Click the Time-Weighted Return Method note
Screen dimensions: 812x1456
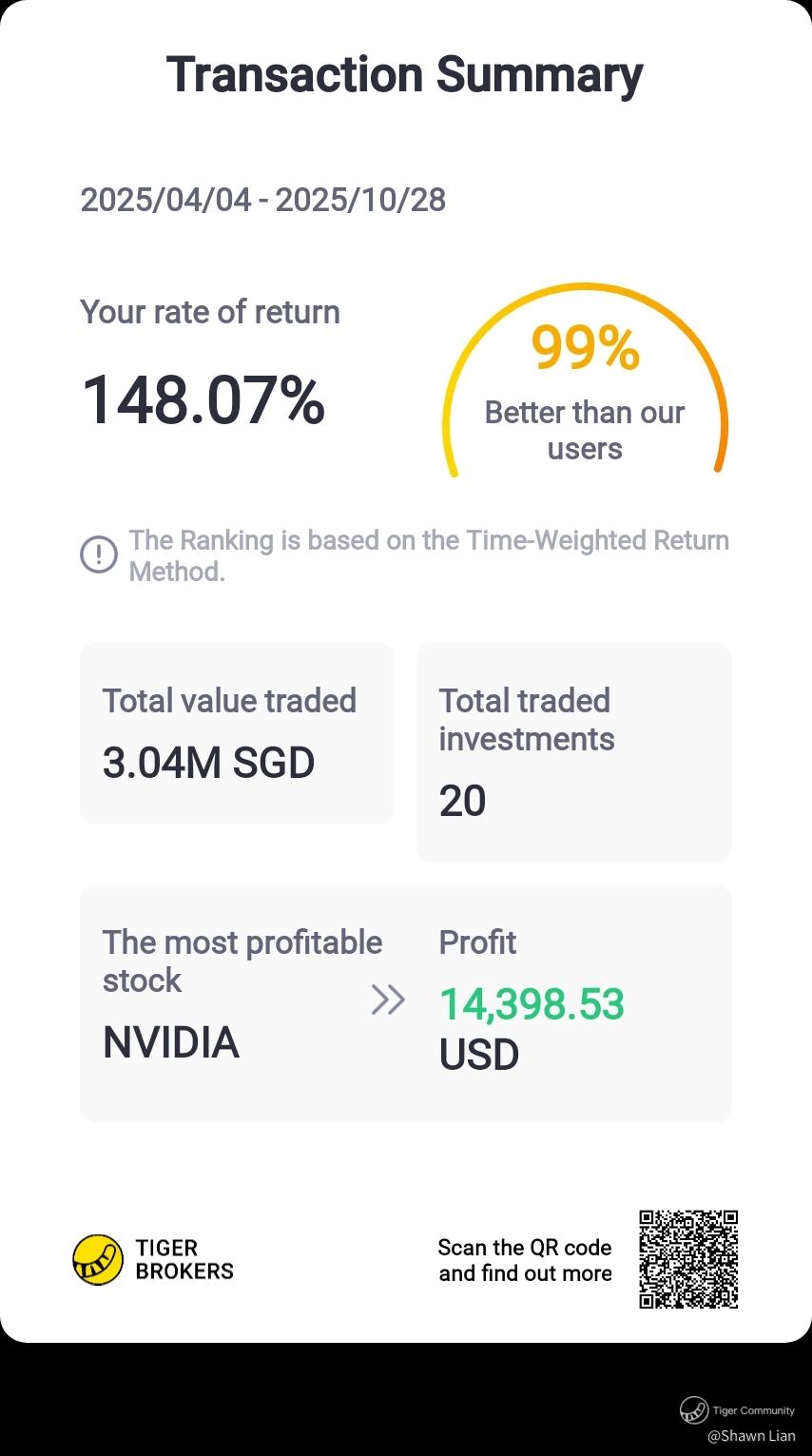pos(428,554)
